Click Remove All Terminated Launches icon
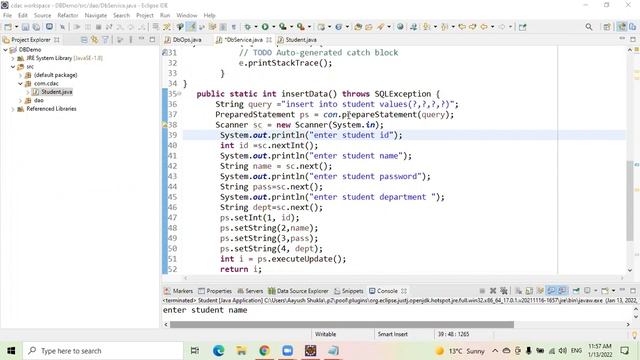This screenshot has width=640, height=360. (504, 291)
